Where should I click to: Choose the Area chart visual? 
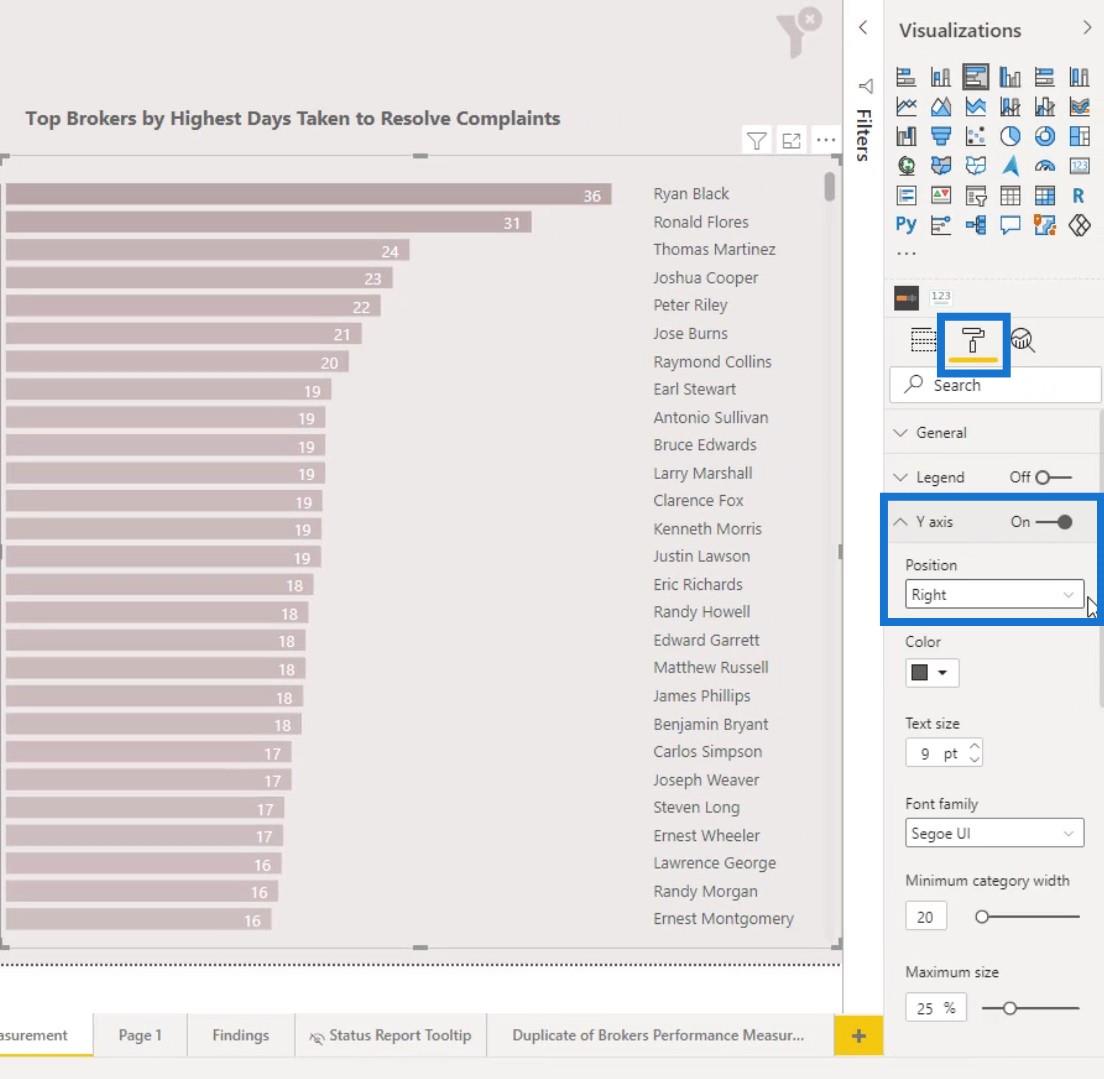tap(941, 106)
